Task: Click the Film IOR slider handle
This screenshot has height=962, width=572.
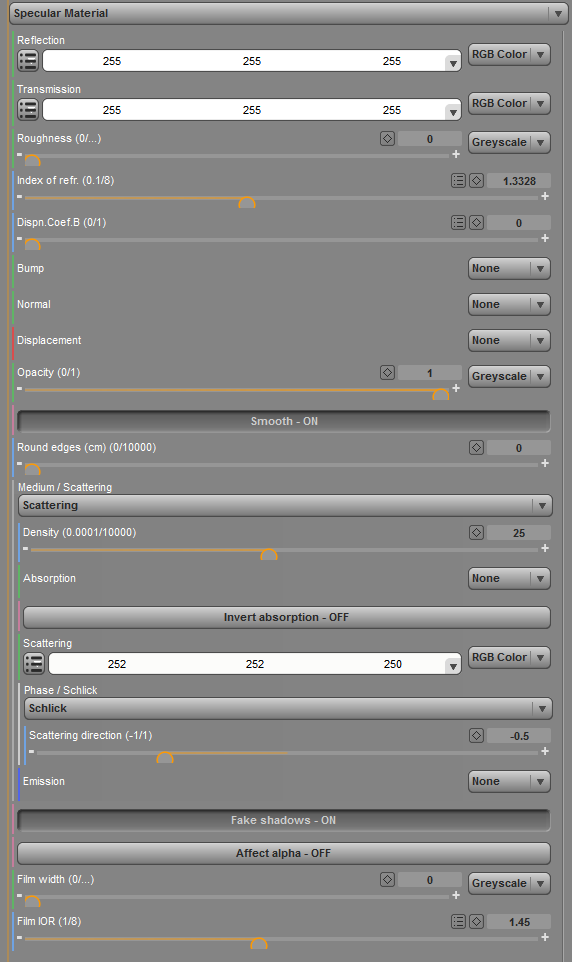Action: pyautogui.click(x=259, y=944)
